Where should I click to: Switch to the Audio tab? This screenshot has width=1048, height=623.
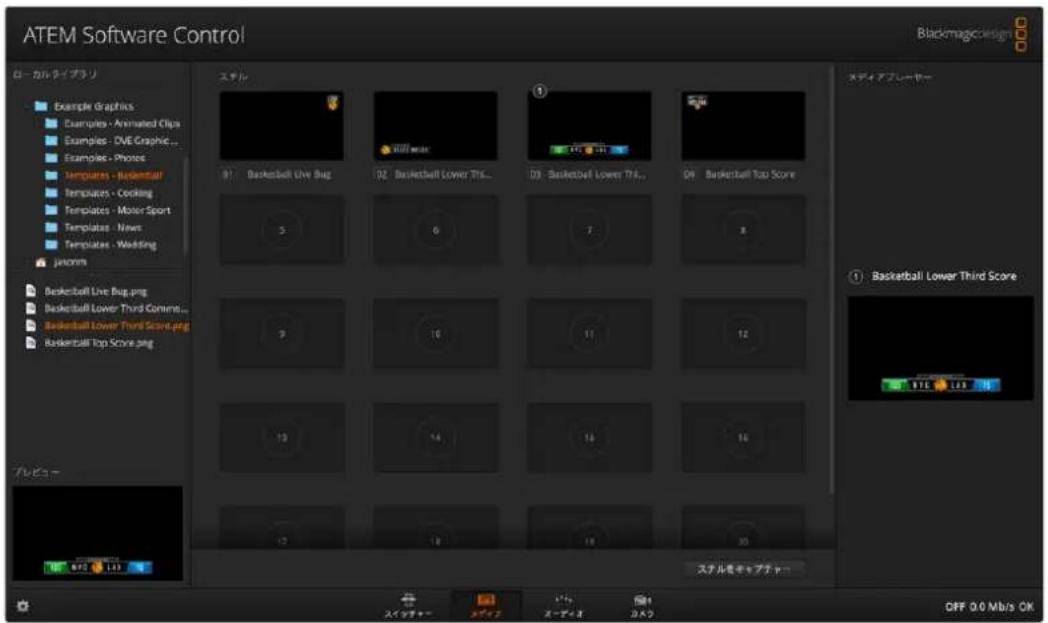(x=563, y=606)
